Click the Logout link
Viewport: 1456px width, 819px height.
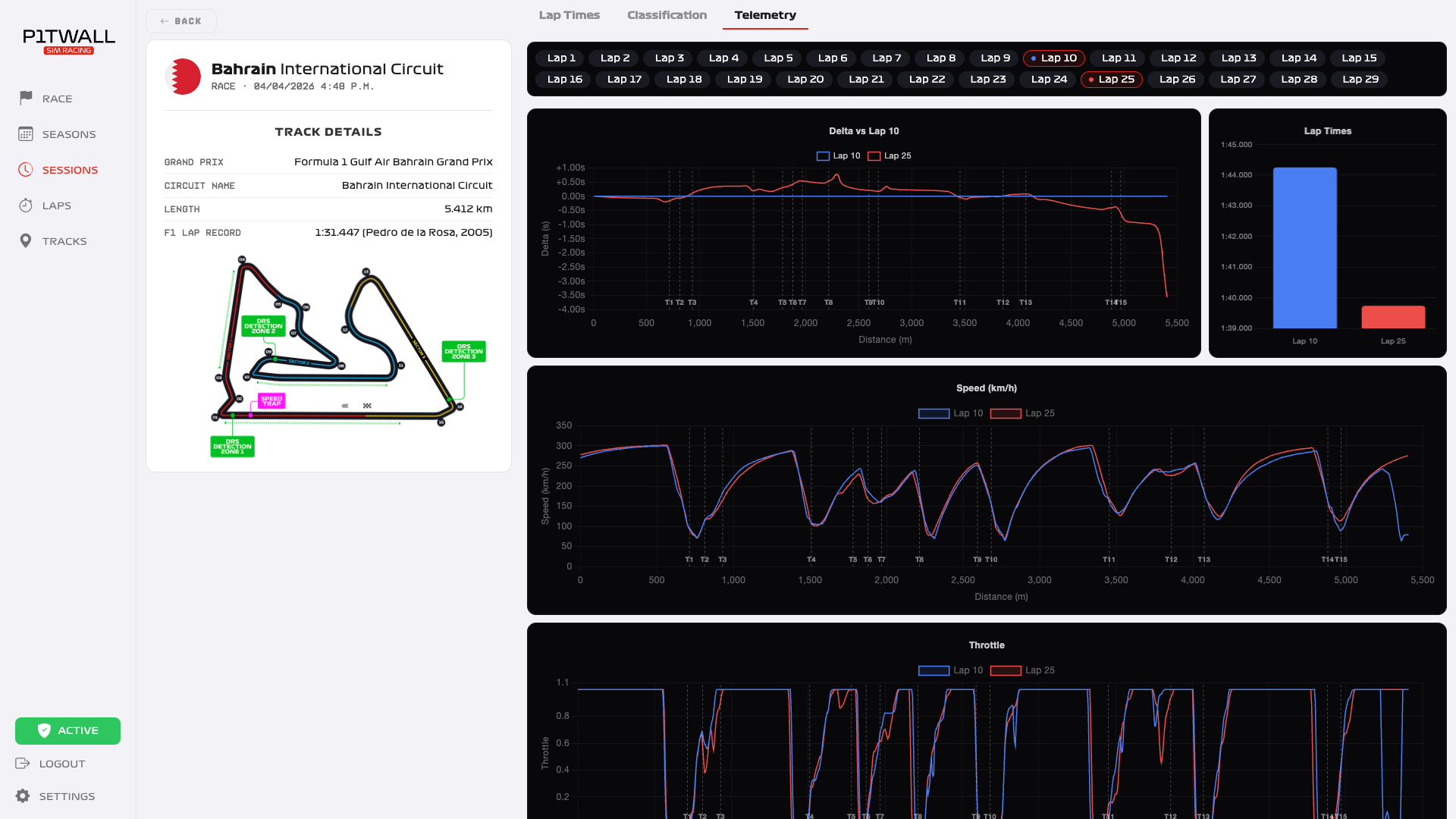click(x=61, y=764)
